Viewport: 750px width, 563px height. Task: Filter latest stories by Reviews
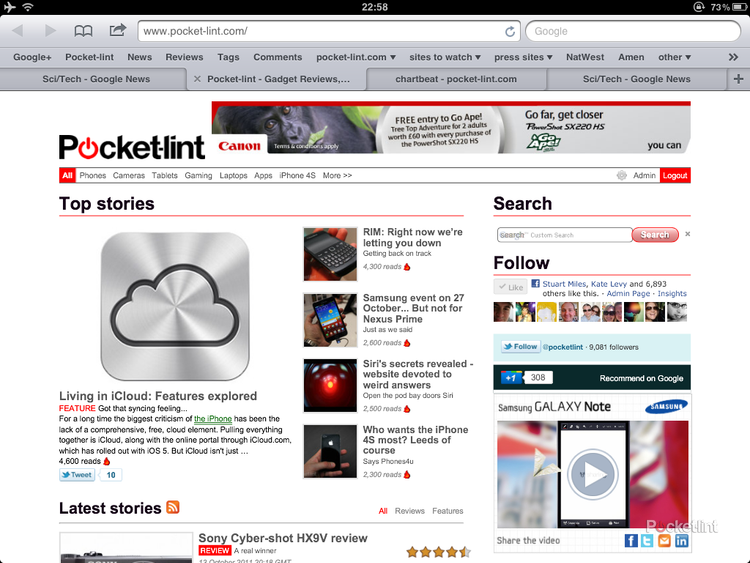tap(409, 511)
